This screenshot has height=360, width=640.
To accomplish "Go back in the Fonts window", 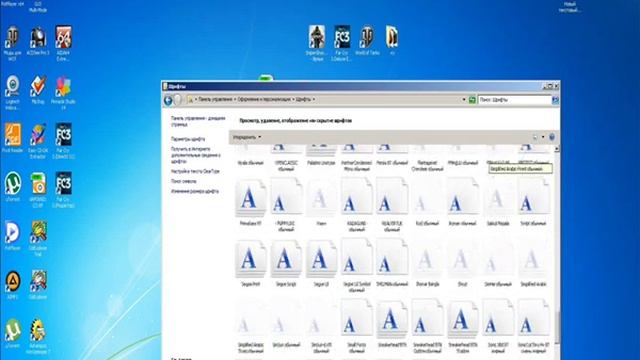I will [168, 100].
